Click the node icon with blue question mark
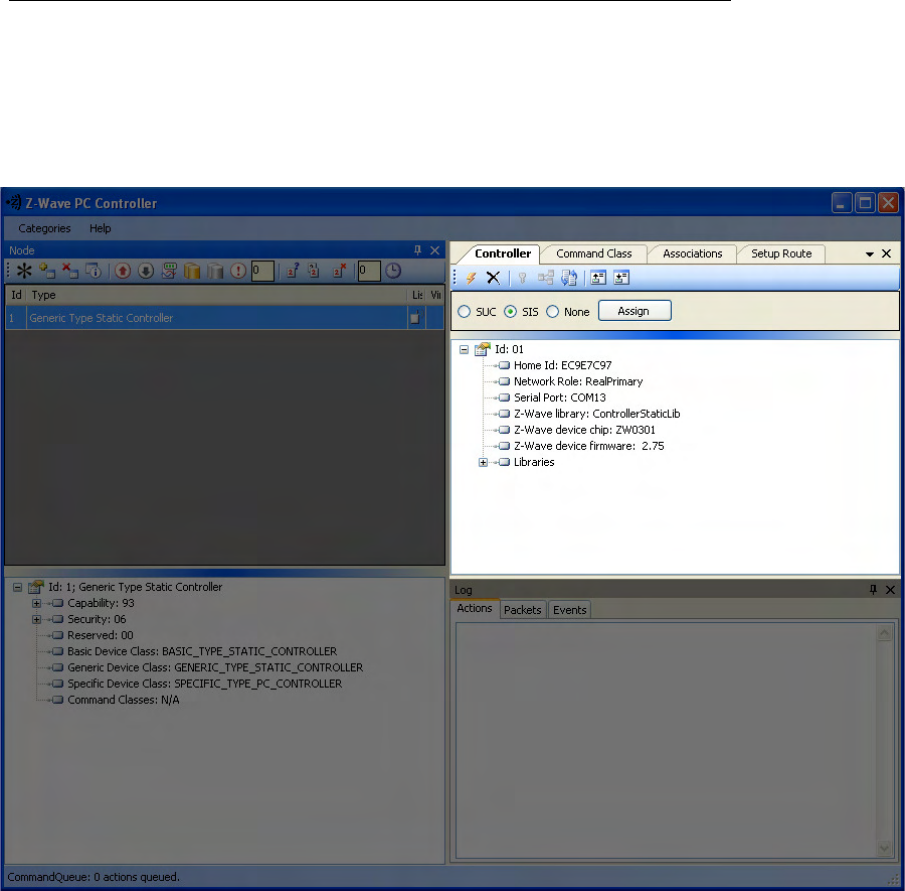 click(x=293, y=271)
